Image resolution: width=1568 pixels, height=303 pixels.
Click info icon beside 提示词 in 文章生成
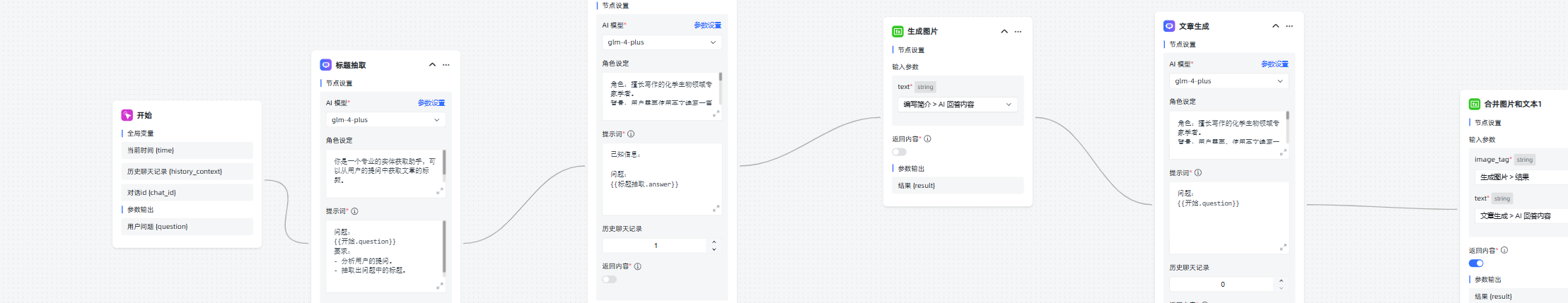point(1197,173)
